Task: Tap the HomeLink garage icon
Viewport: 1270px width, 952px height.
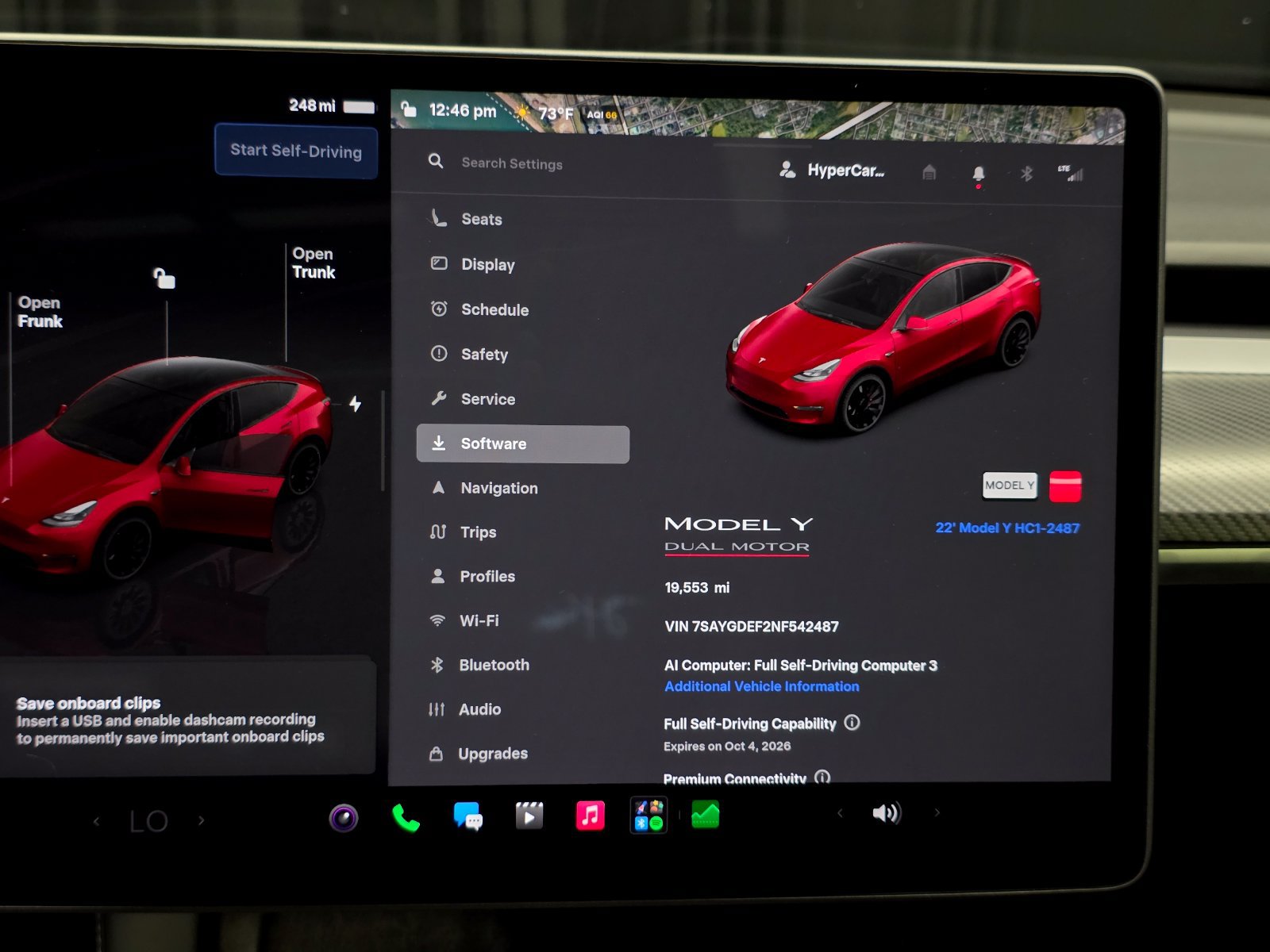Action: pos(929,172)
